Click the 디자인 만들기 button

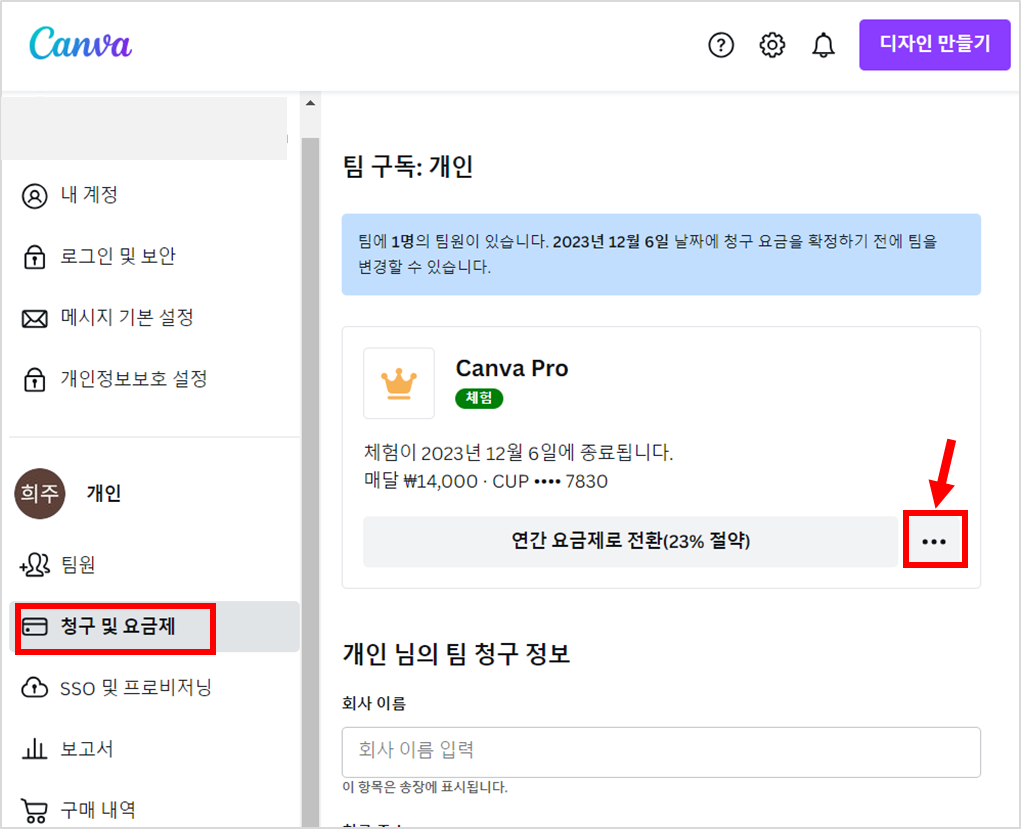(x=934, y=44)
